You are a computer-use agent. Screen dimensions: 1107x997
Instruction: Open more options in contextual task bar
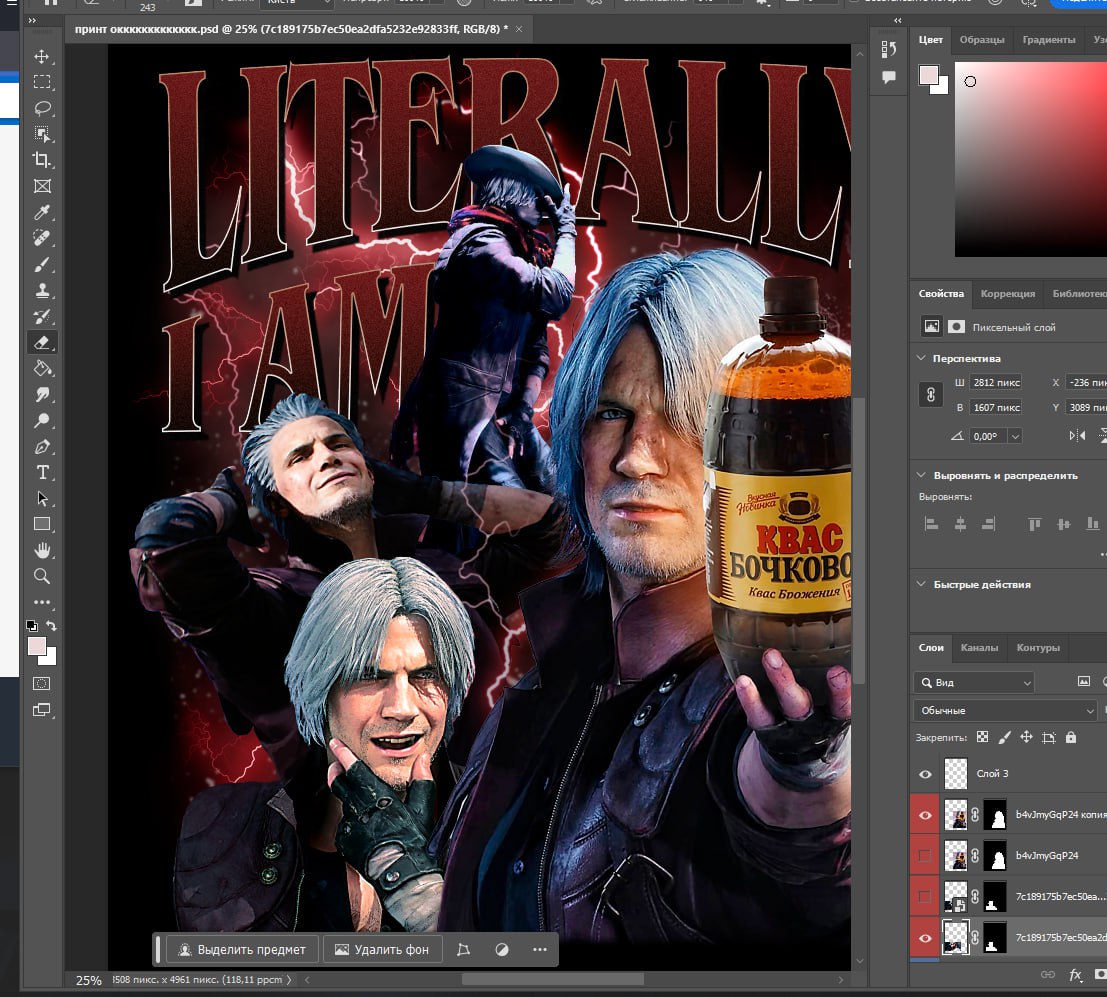tap(540, 950)
